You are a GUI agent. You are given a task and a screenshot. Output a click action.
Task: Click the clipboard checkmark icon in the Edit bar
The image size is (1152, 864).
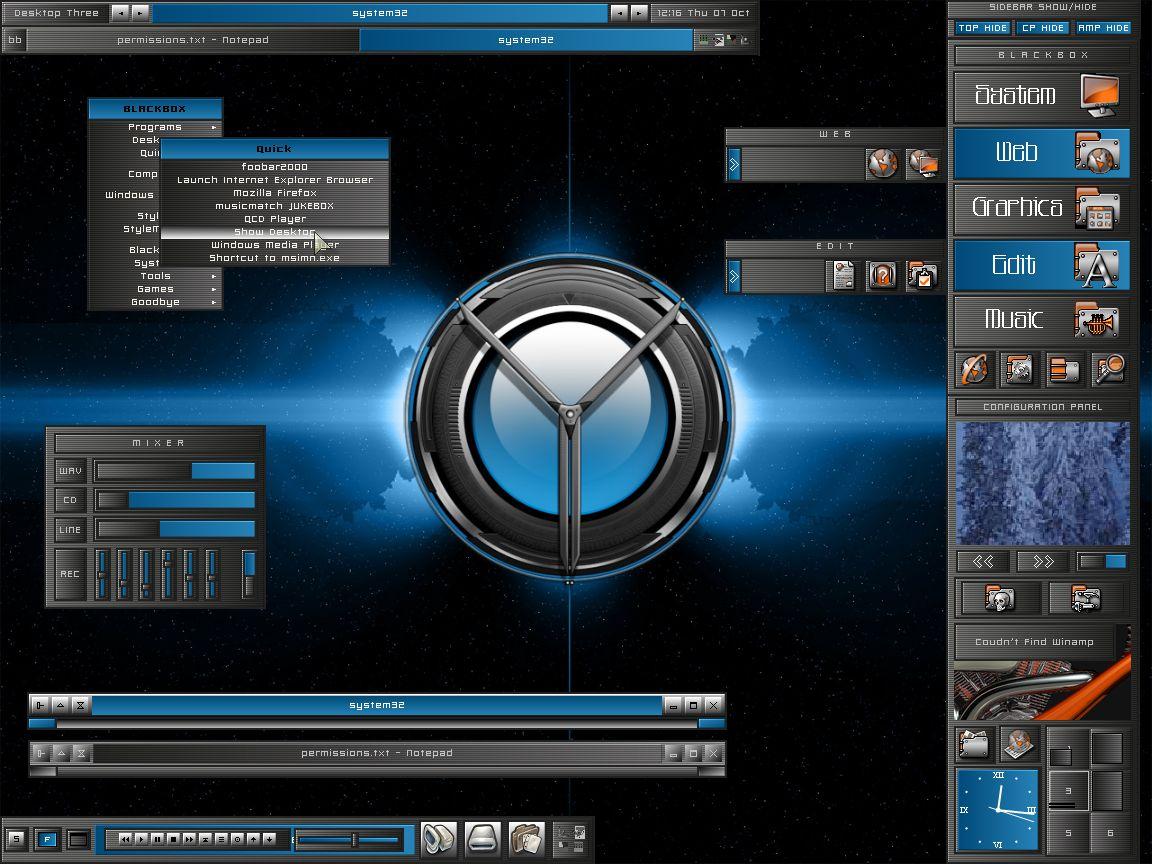point(922,276)
